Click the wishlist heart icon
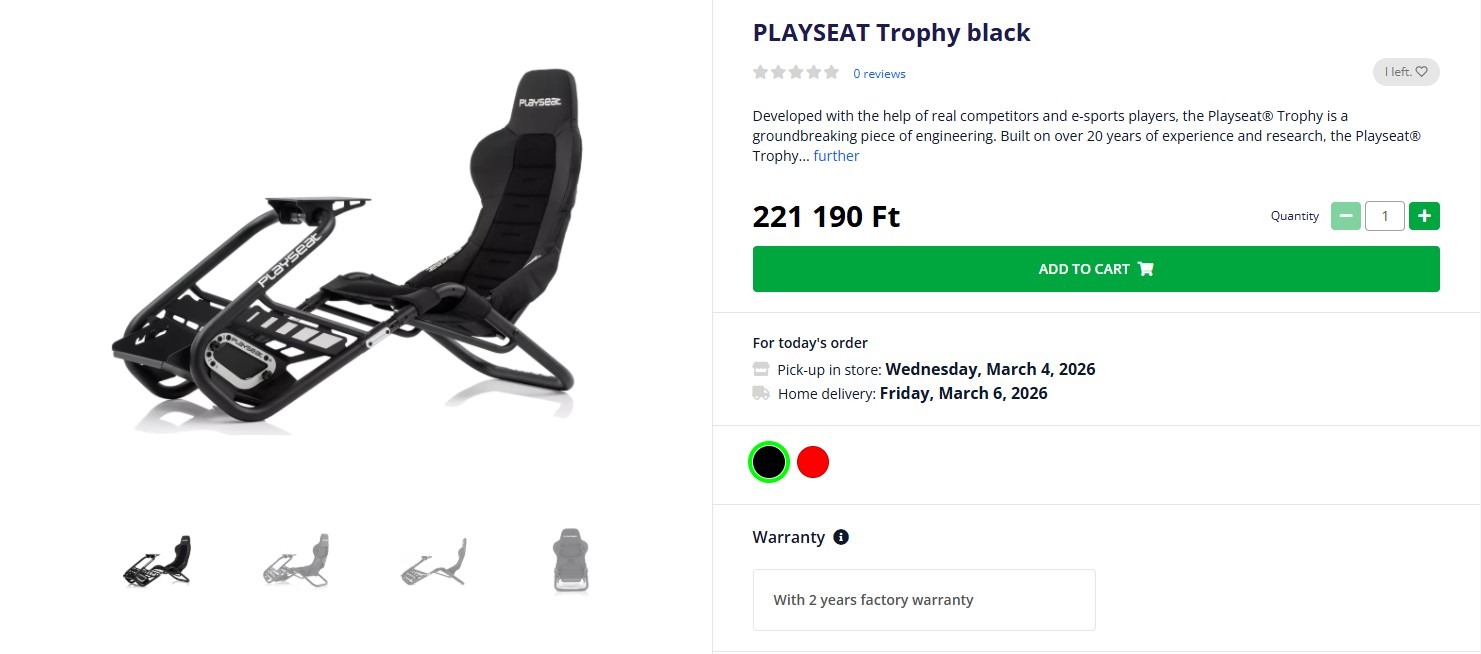 [1421, 72]
